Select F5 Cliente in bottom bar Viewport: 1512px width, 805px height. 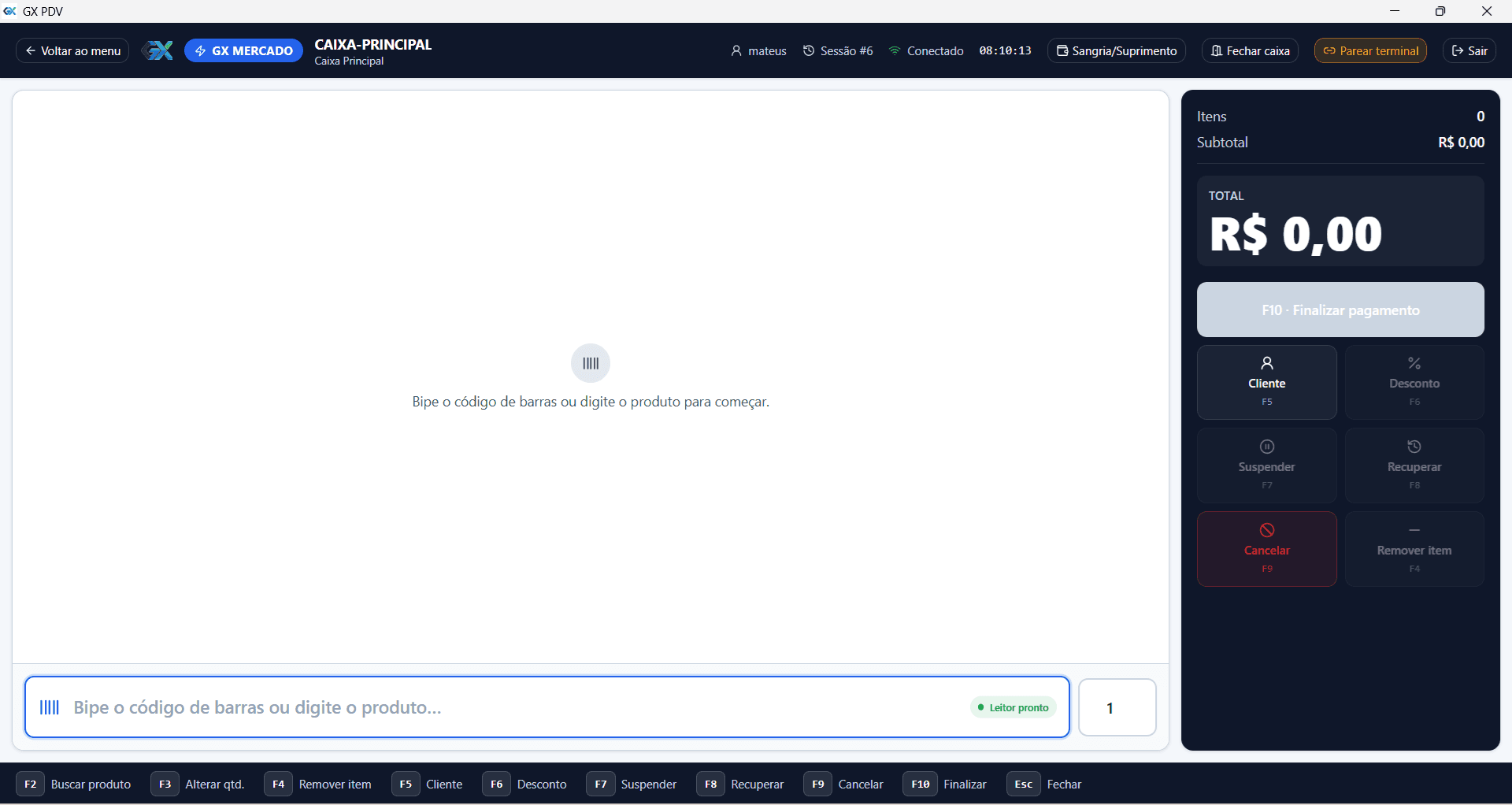tap(428, 785)
